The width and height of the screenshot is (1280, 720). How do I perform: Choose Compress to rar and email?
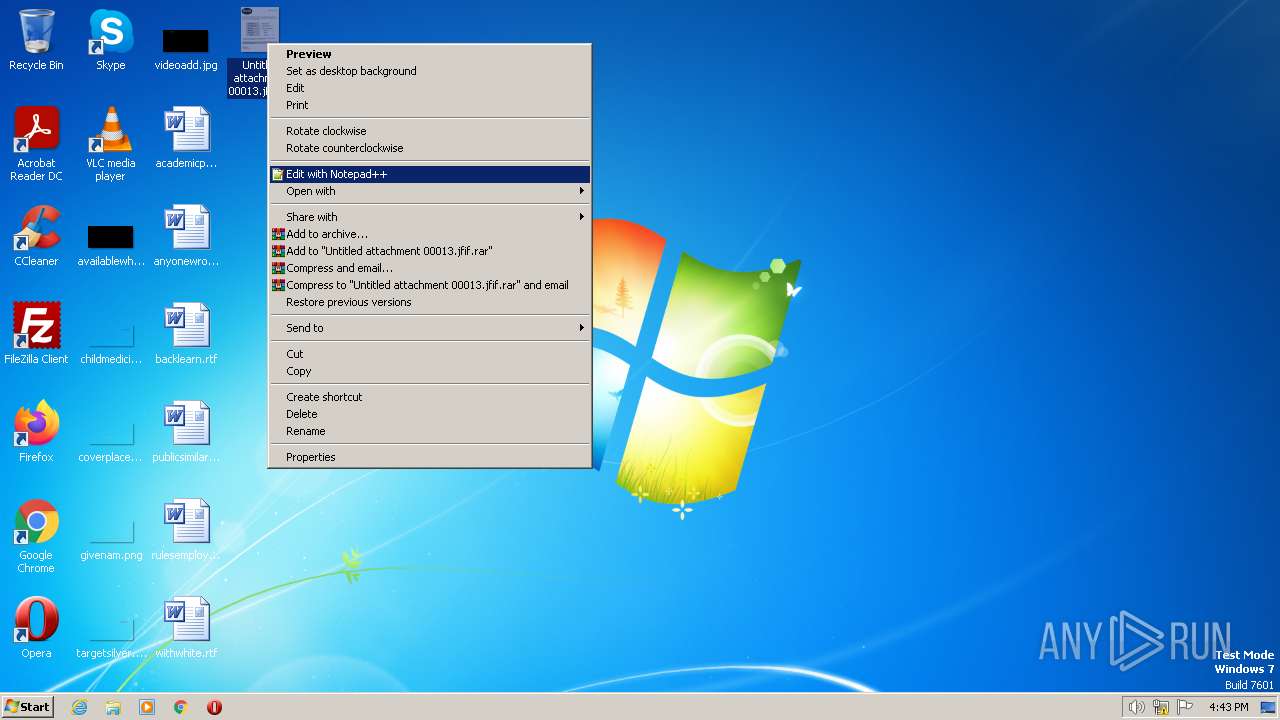click(x=430, y=285)
